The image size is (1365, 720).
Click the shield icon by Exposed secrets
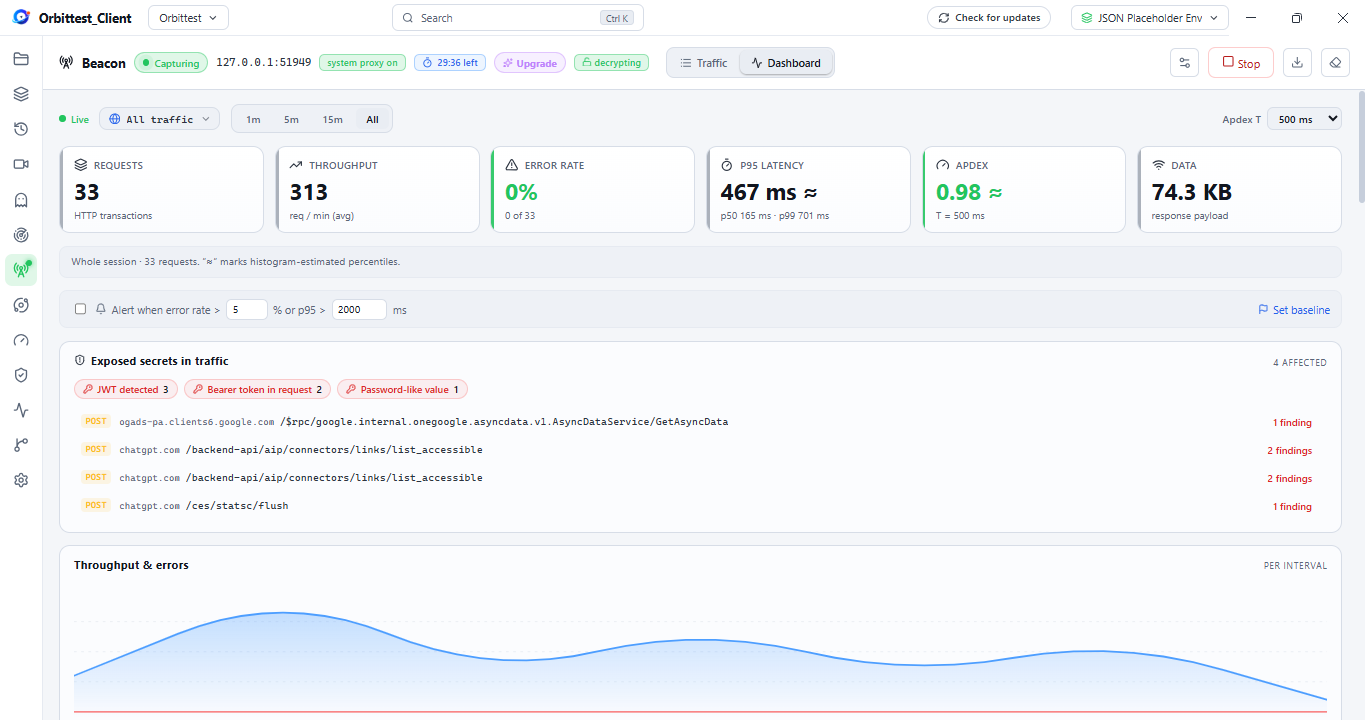point(80,361)
